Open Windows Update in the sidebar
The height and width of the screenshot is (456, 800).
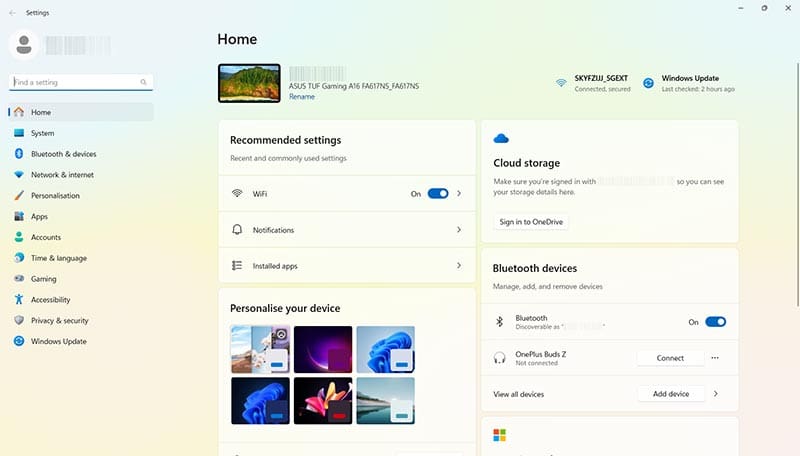81,342
